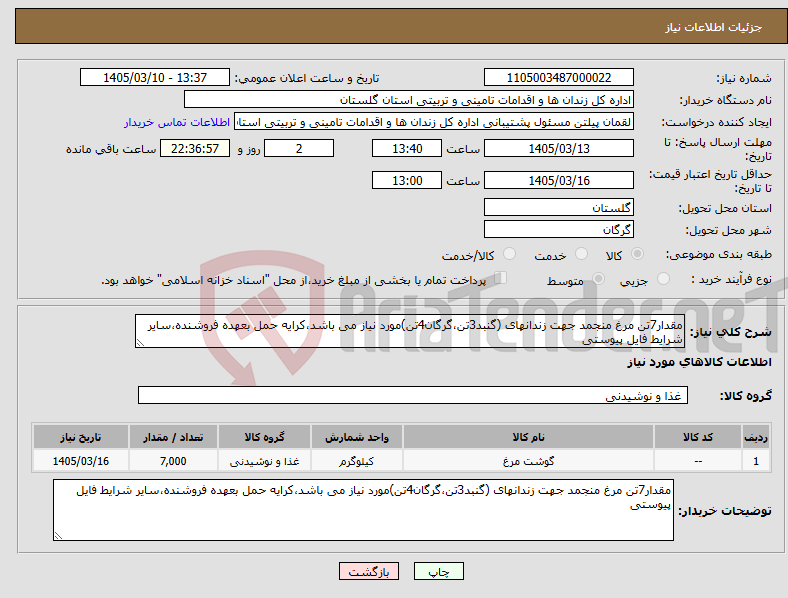This screenshot has height=598, width=788.
Task: Click the گروه کالا field غذا و نوشیدنی
Action: (x=413, y=395)
